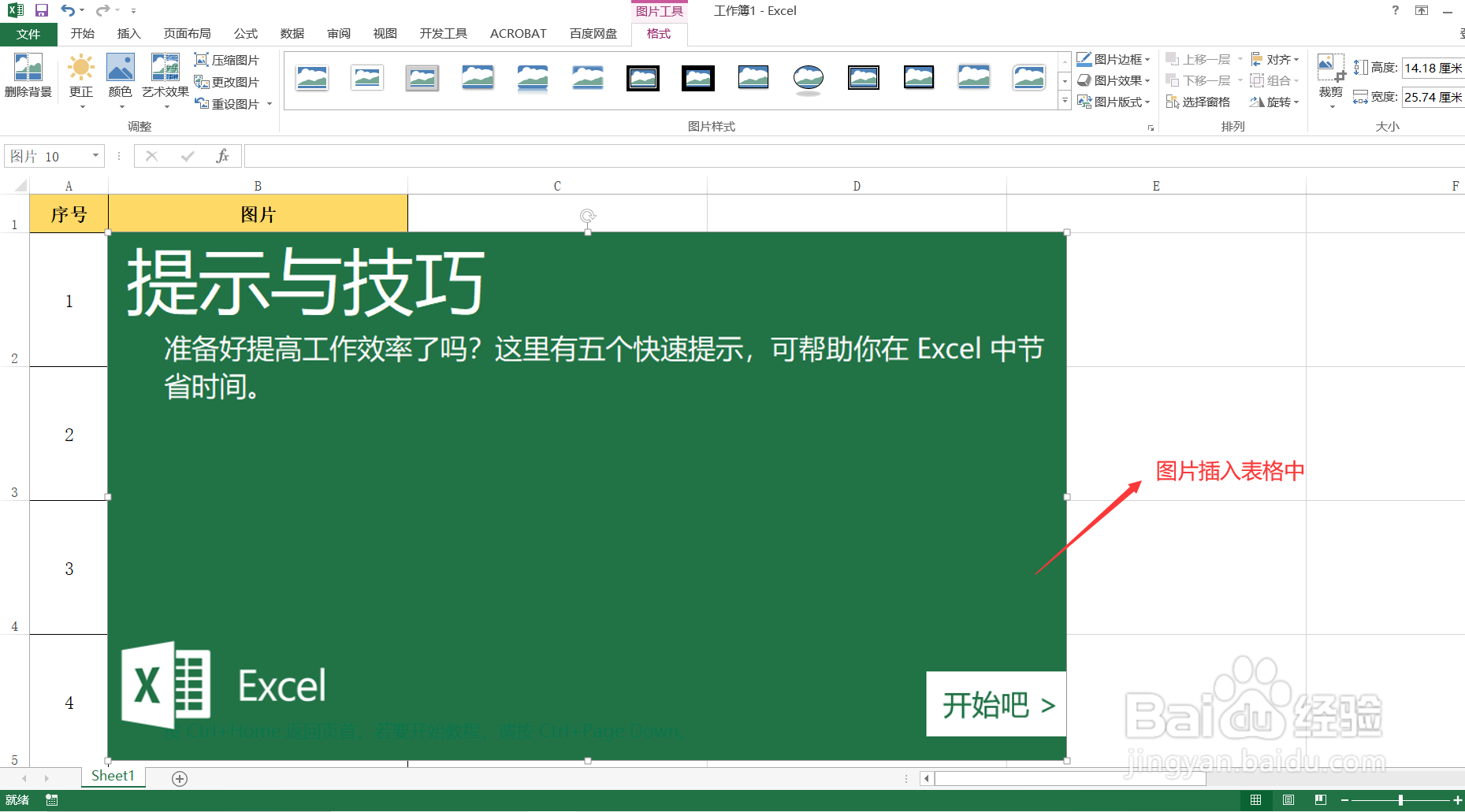Open the Align (对齐) dropdown
Viewport: 1465px width, 812px height.
coord(1275,59)
